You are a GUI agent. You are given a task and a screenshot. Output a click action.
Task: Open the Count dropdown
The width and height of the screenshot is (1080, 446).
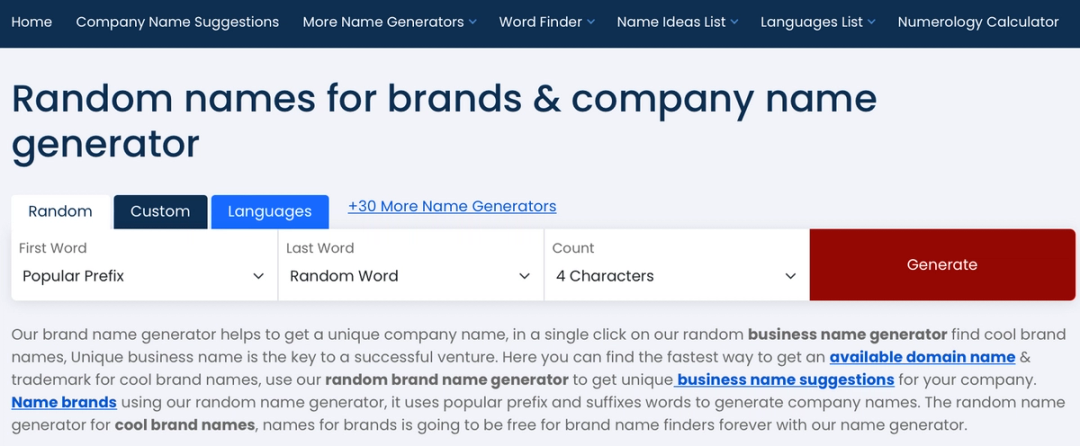677,265
